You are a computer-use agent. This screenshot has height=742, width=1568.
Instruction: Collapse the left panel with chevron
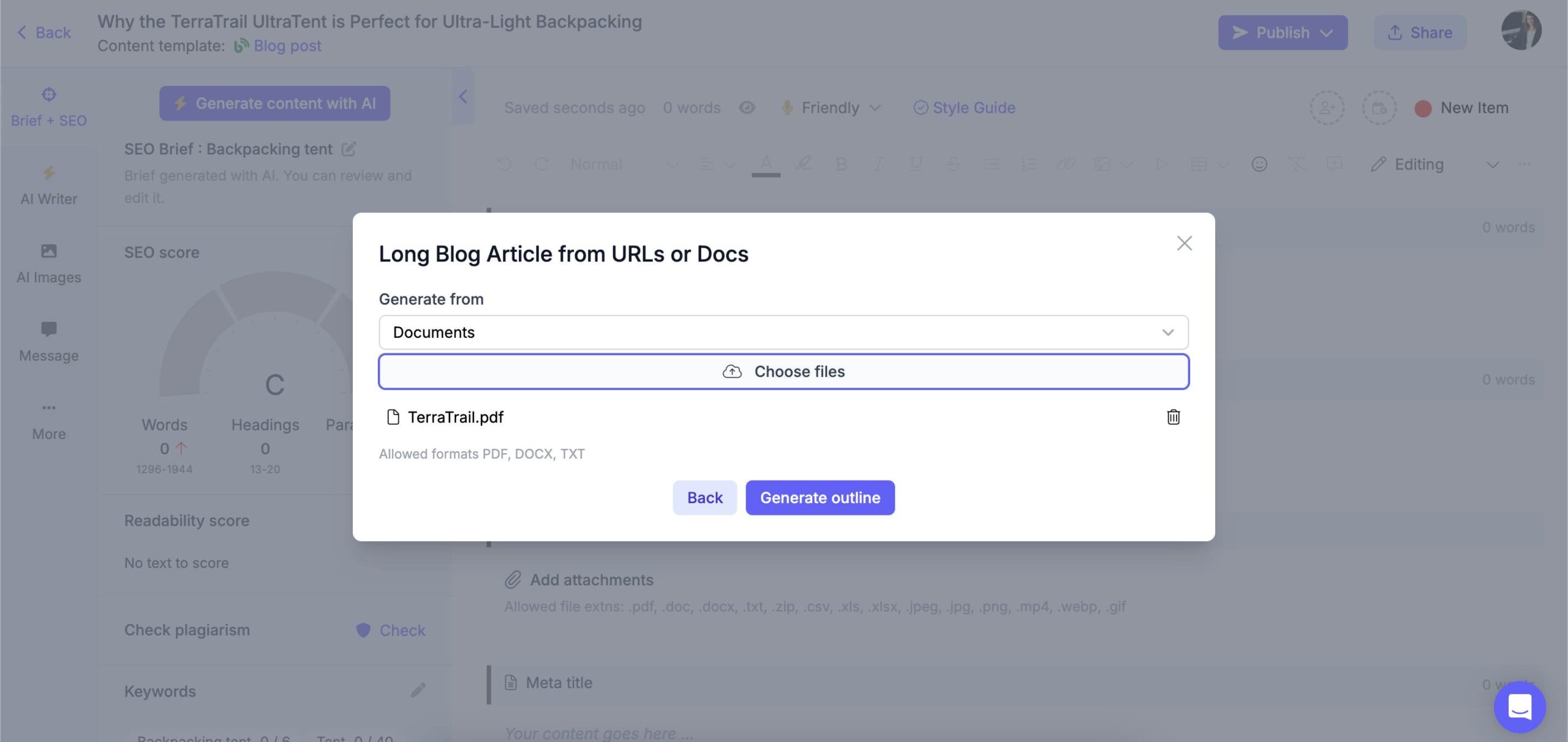462,96
